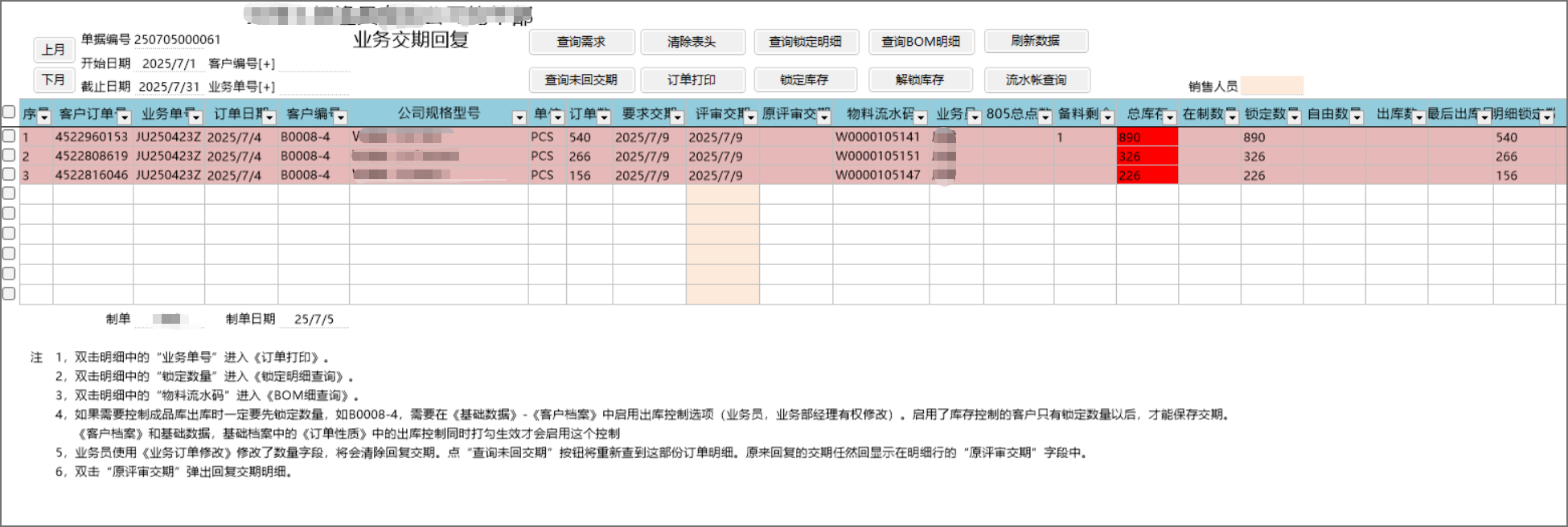Image resolution: width=1568 pixels, height=527 pixels.
Task: Toggle the select-all checkbox in header
Action: (x=9, y=112)
